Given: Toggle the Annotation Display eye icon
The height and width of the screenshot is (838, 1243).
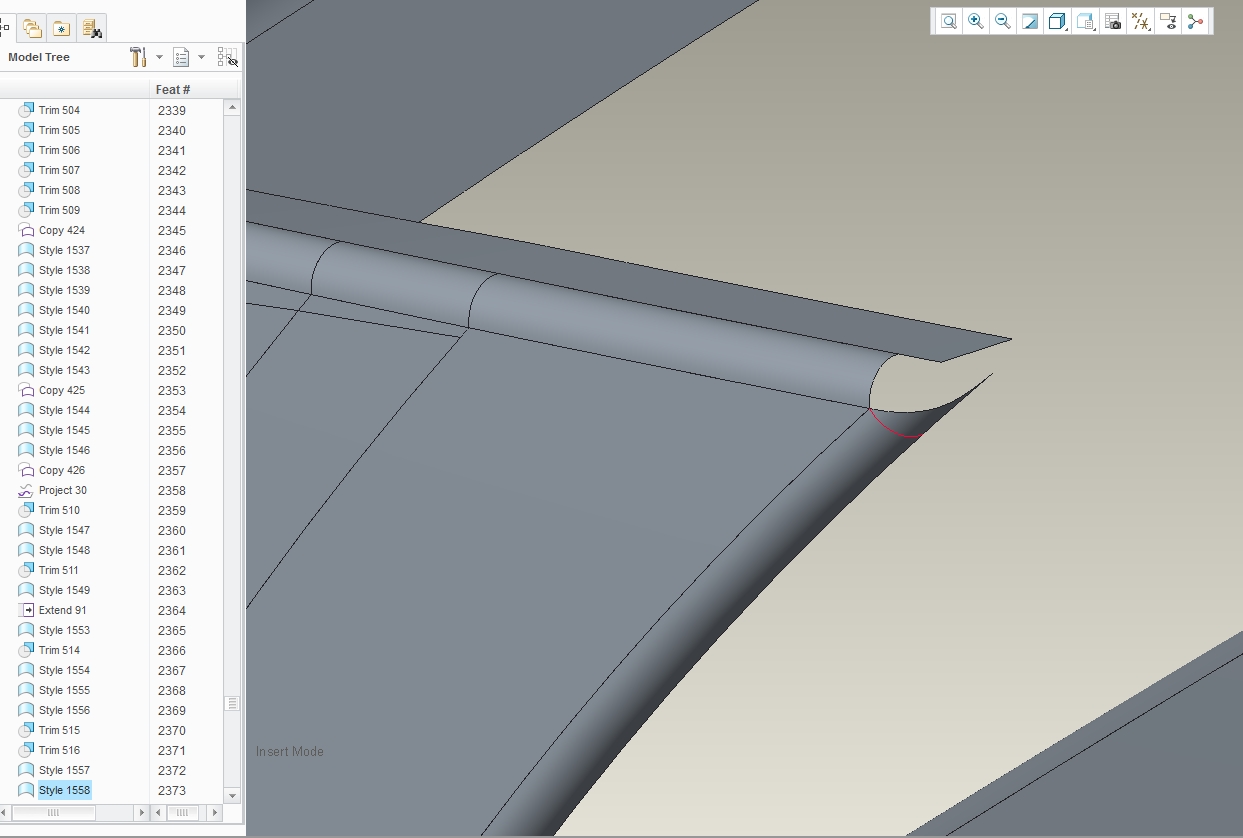Looking at the screenshot, I should 1167,21.
